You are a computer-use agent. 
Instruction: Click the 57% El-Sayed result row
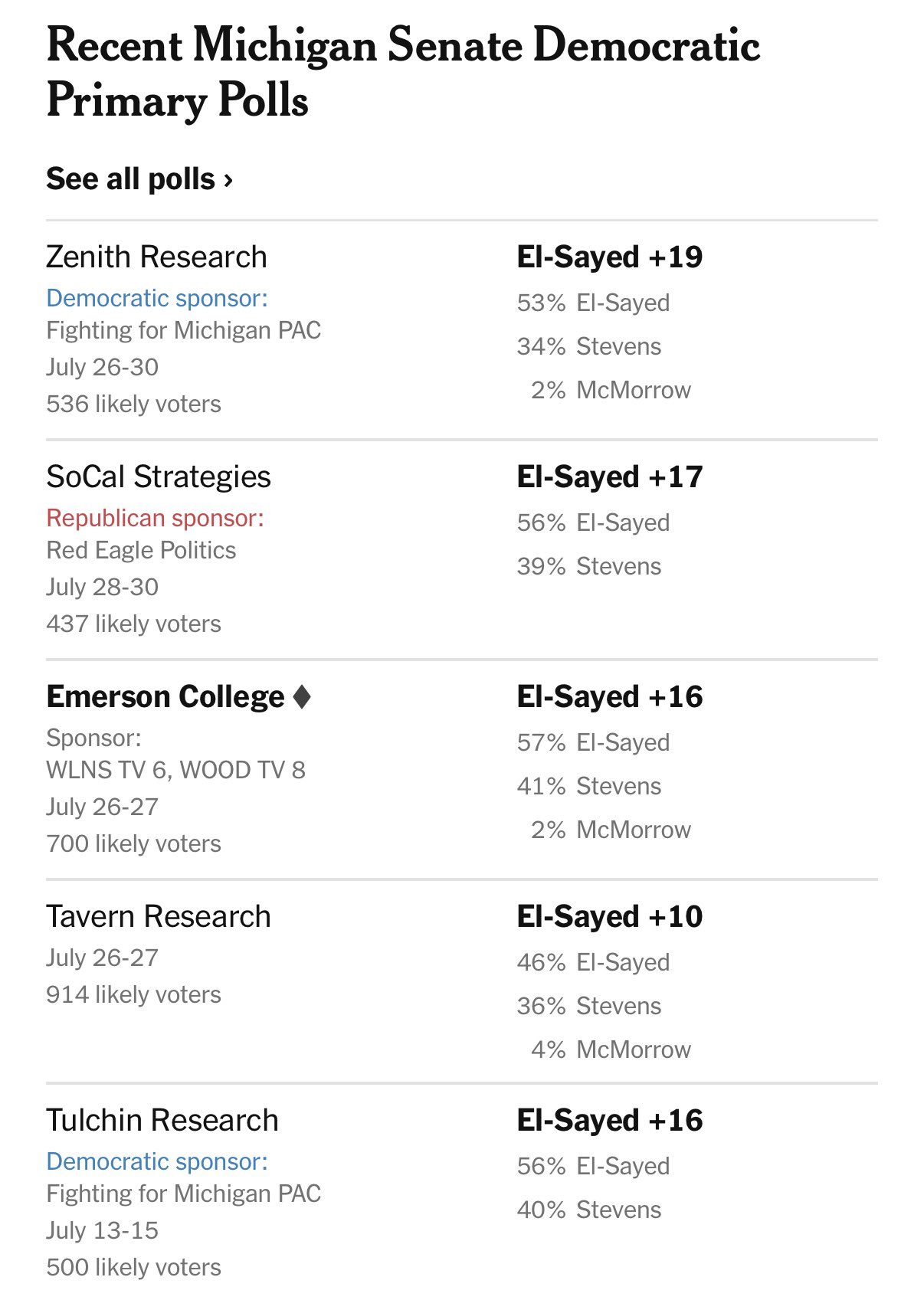594,742
